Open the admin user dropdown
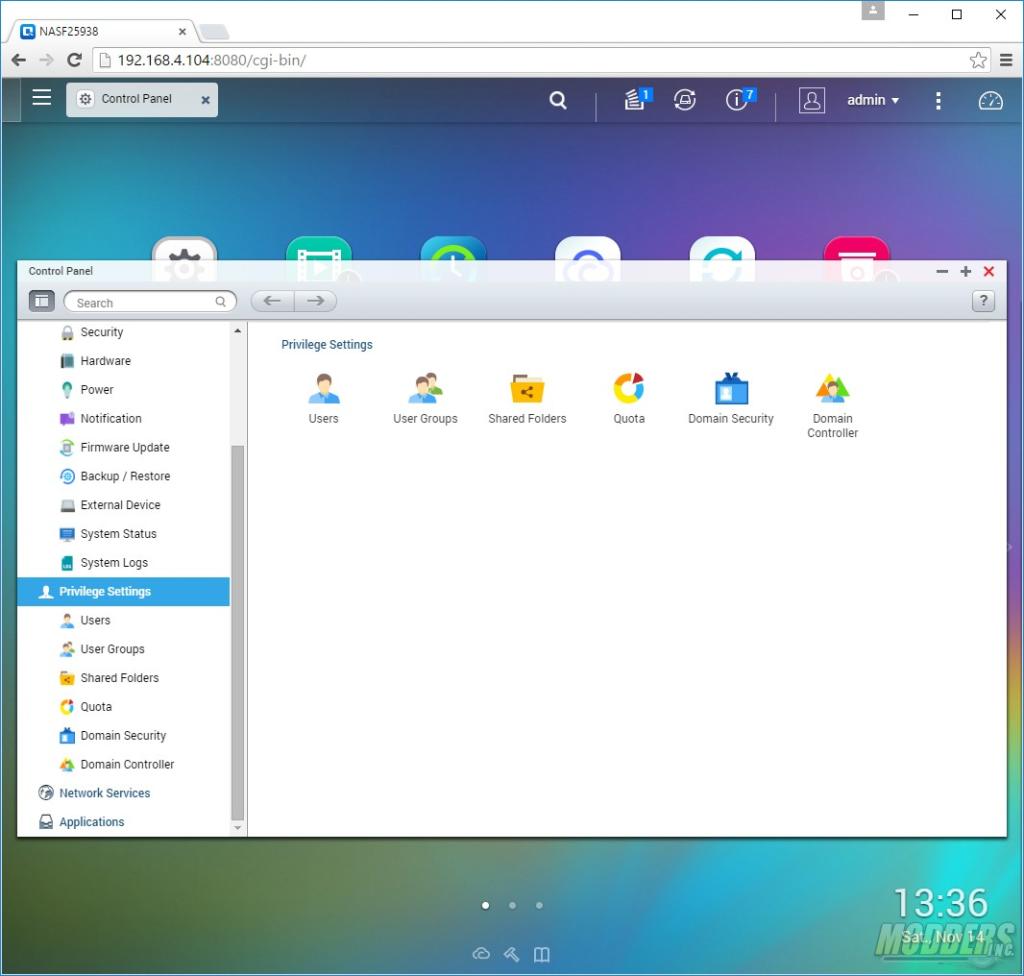The width and height of the screenshot is (1024, 976). [x=873, y=100]
